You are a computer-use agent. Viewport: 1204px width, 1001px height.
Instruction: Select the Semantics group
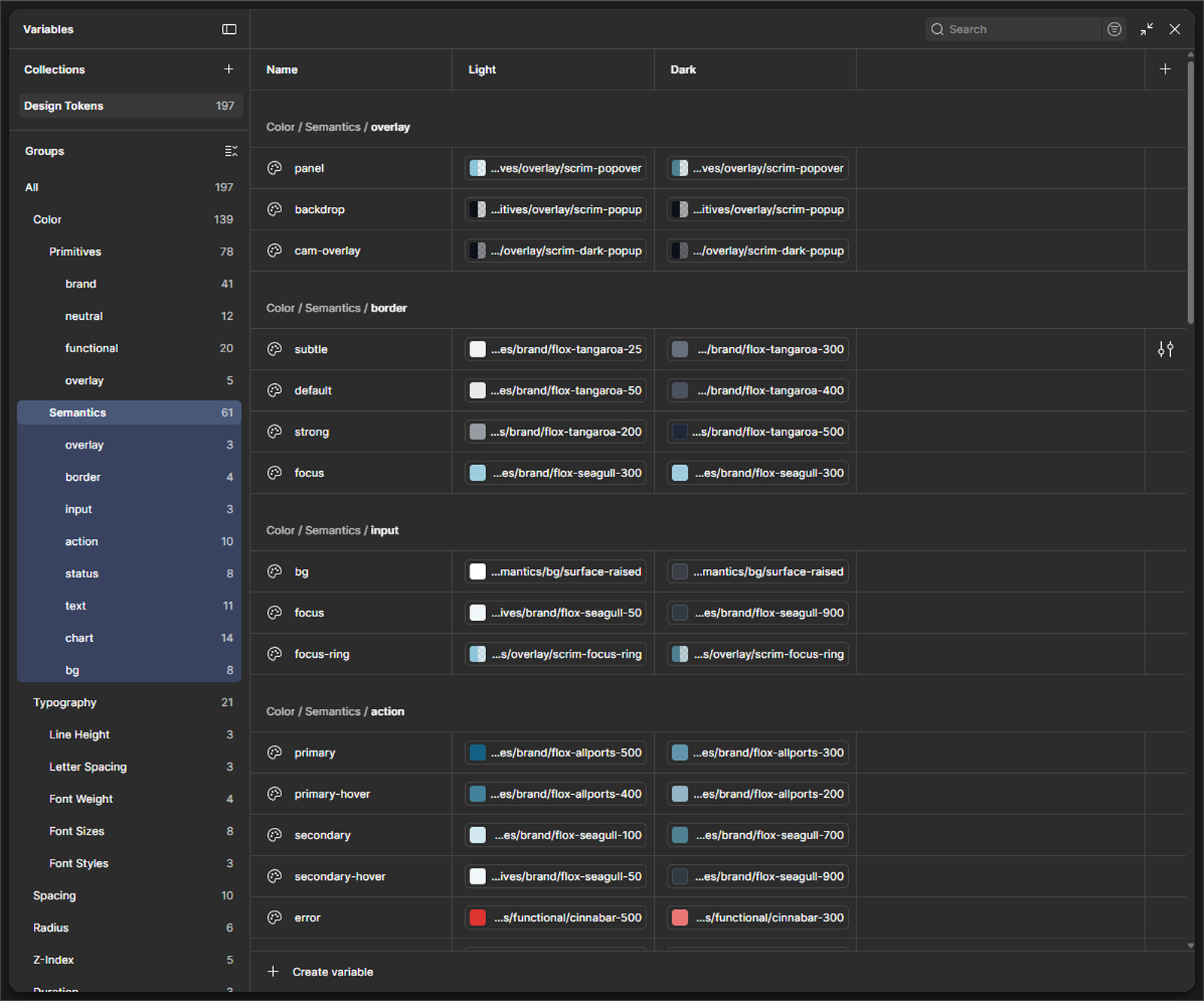(129, 412)
